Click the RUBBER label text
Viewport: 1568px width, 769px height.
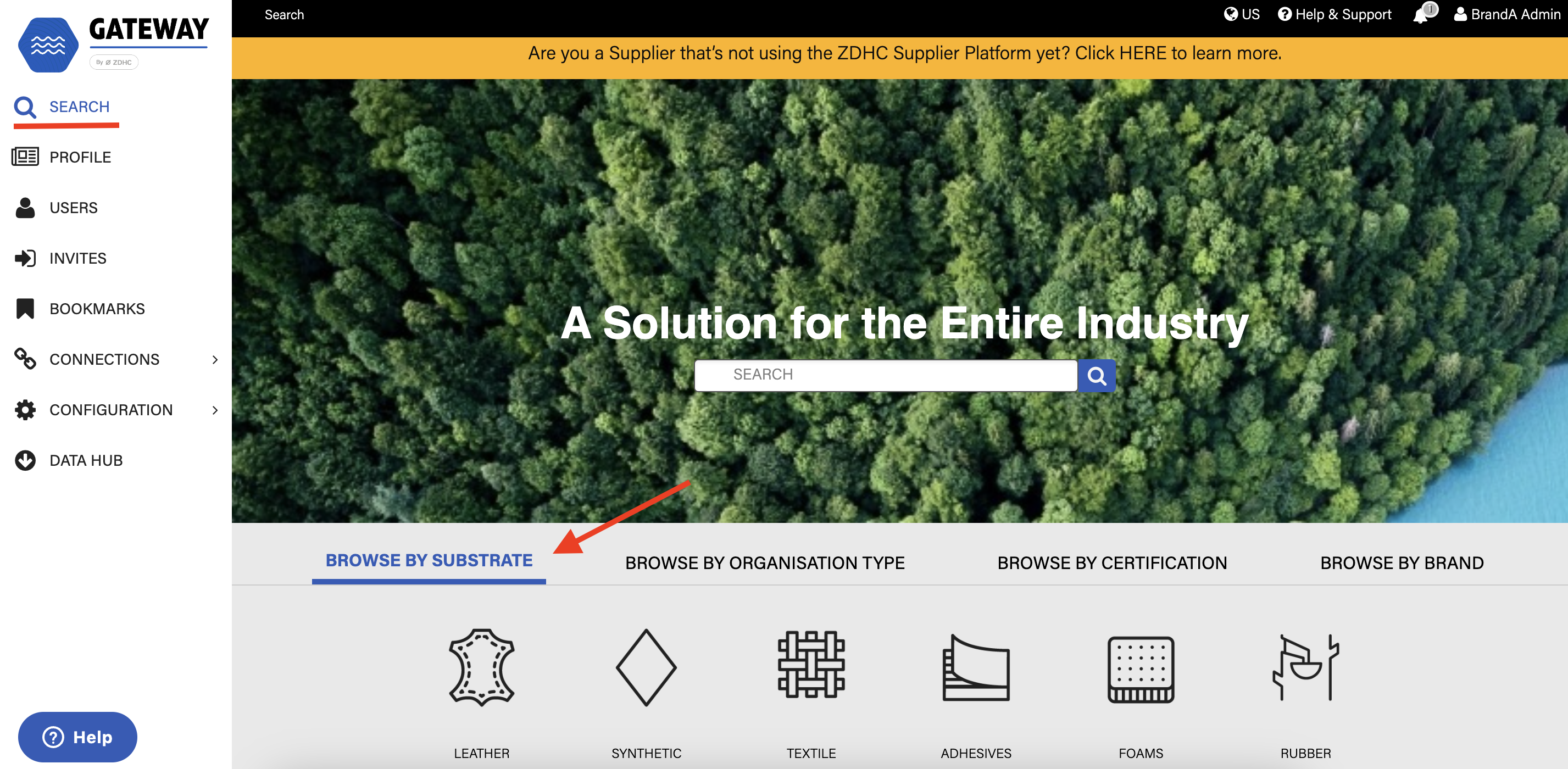[x=1305, y=753]
